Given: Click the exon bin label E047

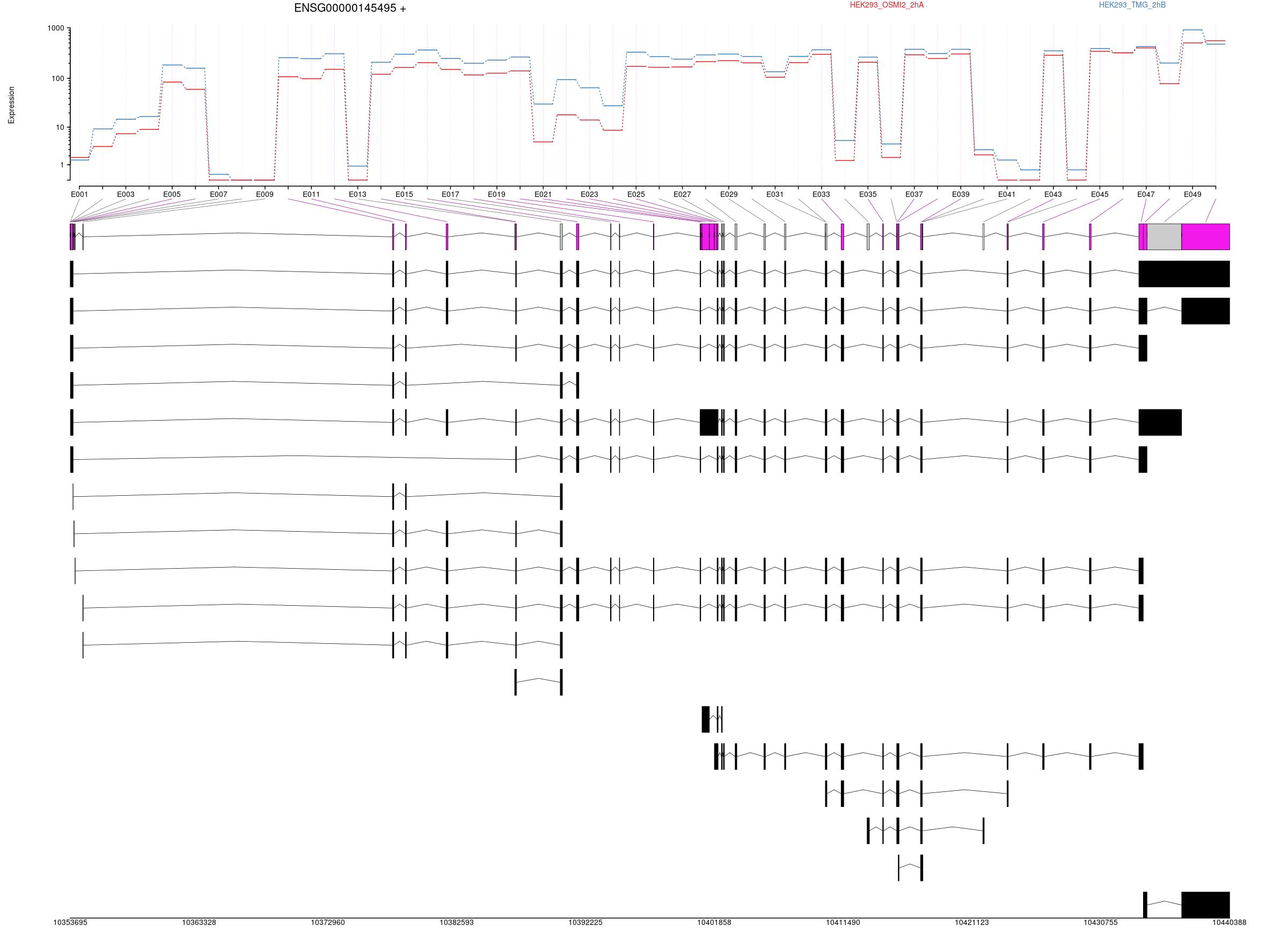Looking at the screenshot, I should 1146,194.
